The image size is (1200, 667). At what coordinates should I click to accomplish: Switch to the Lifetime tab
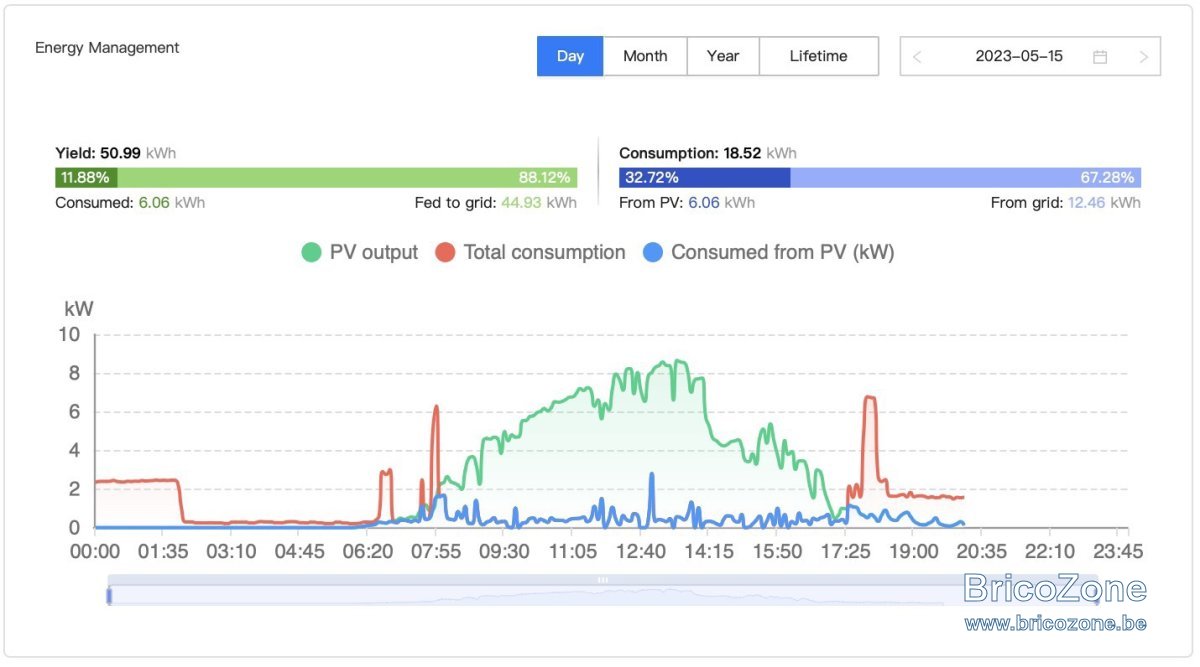point(819,56)
